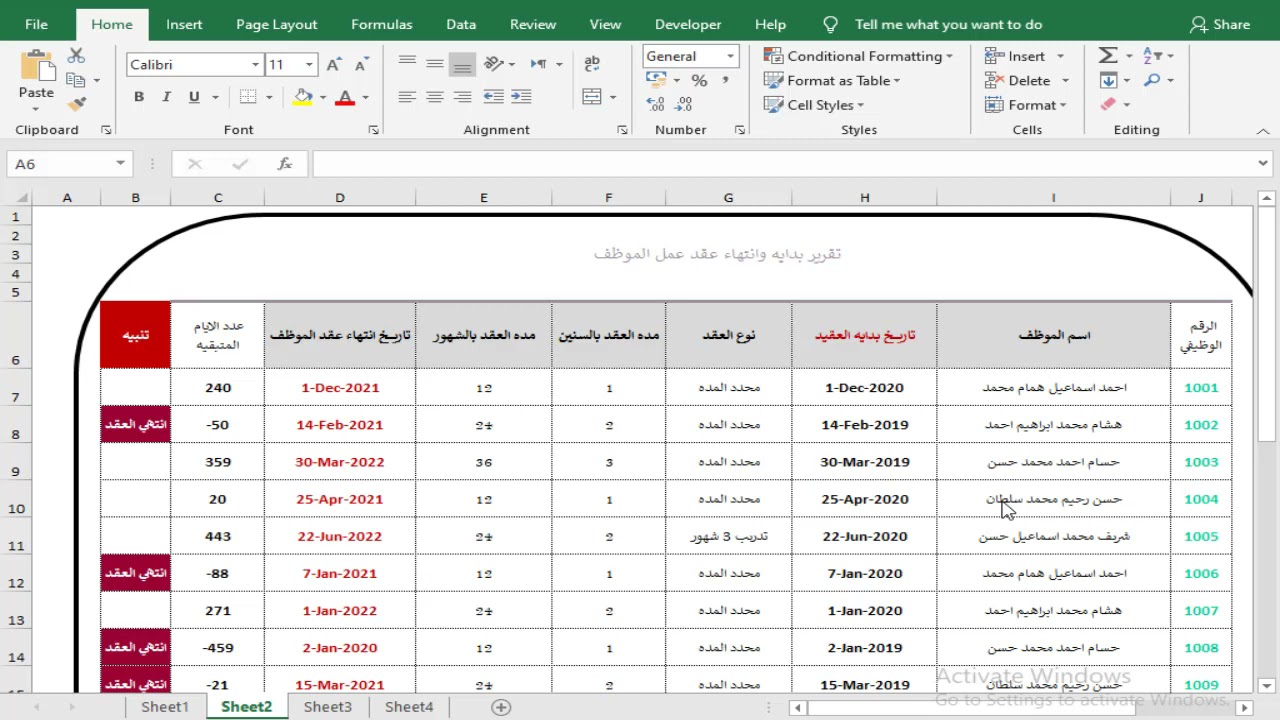Decrease font size with small A
Screen dimensions: 1280x720
[362, 64]
